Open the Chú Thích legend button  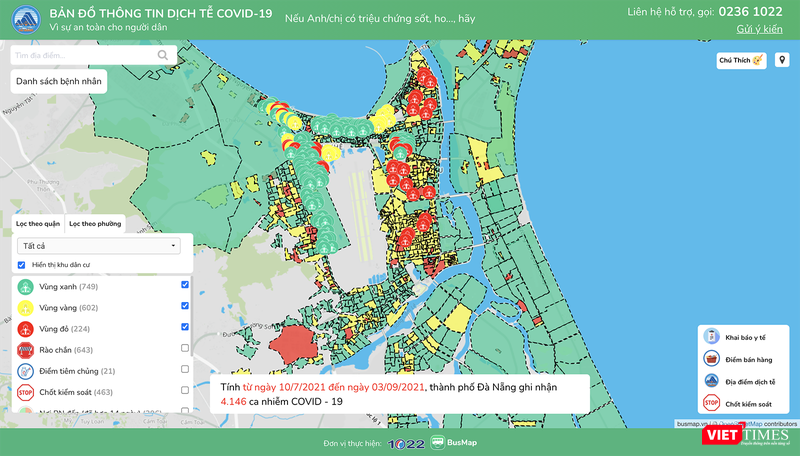click(741, 61)
